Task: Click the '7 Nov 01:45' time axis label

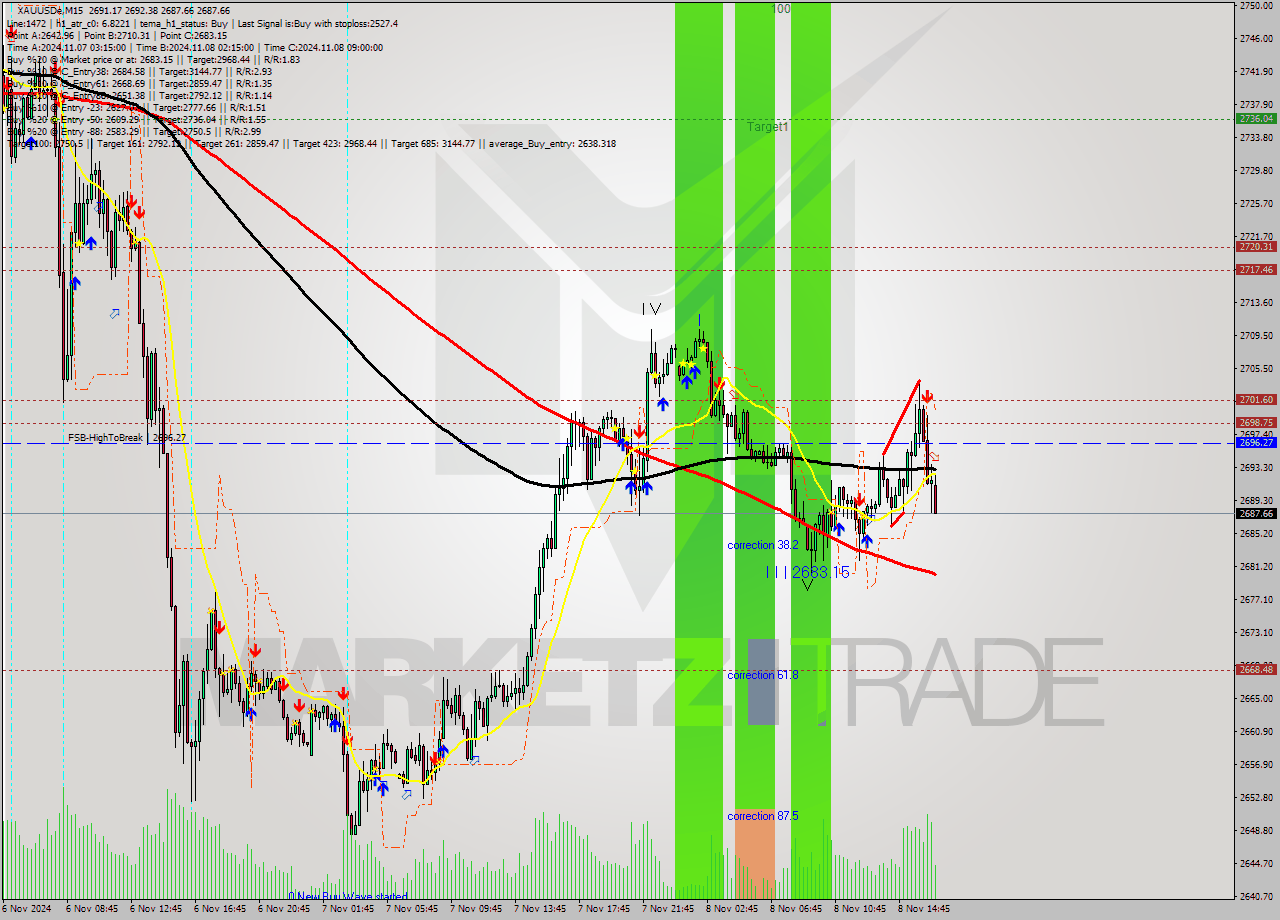Action: click(347, 909)
